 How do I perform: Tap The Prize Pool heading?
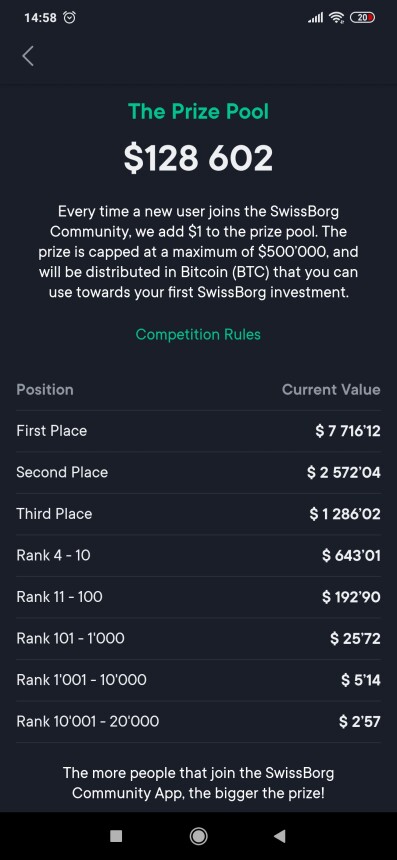tap(198, 111)
